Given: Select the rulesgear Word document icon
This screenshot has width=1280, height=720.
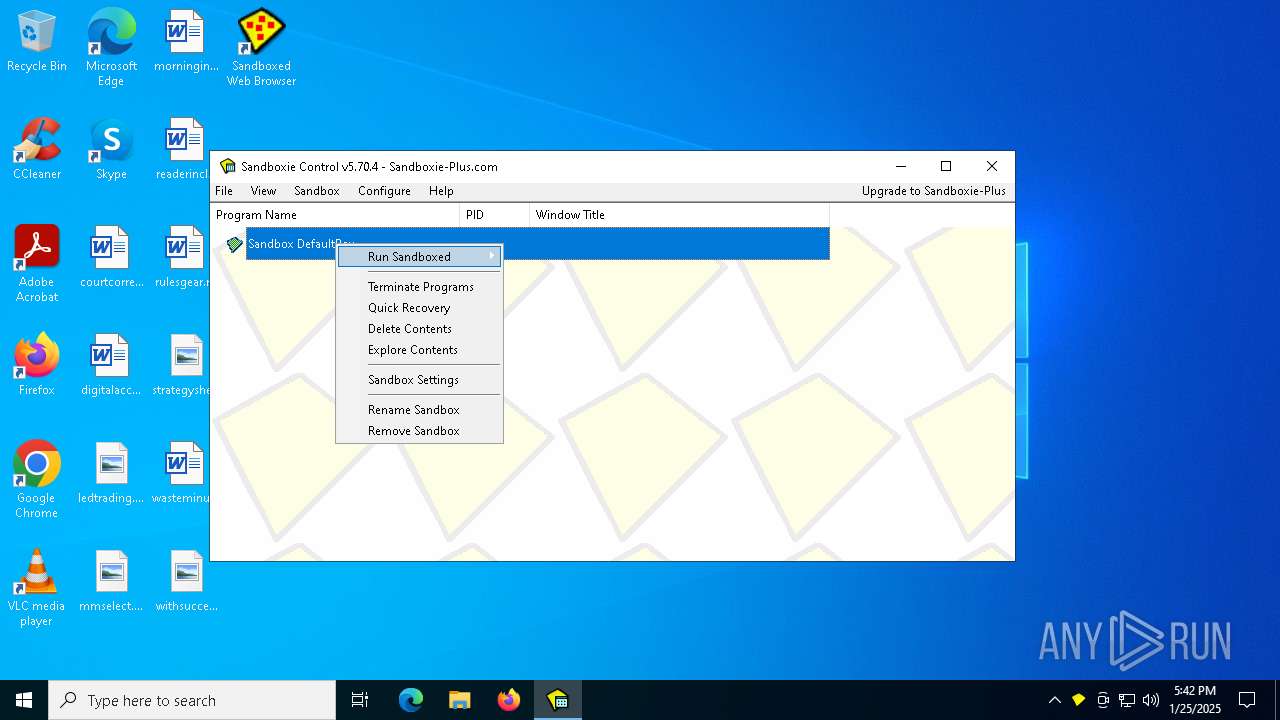Looking at the screenshot, I should 180,258.
